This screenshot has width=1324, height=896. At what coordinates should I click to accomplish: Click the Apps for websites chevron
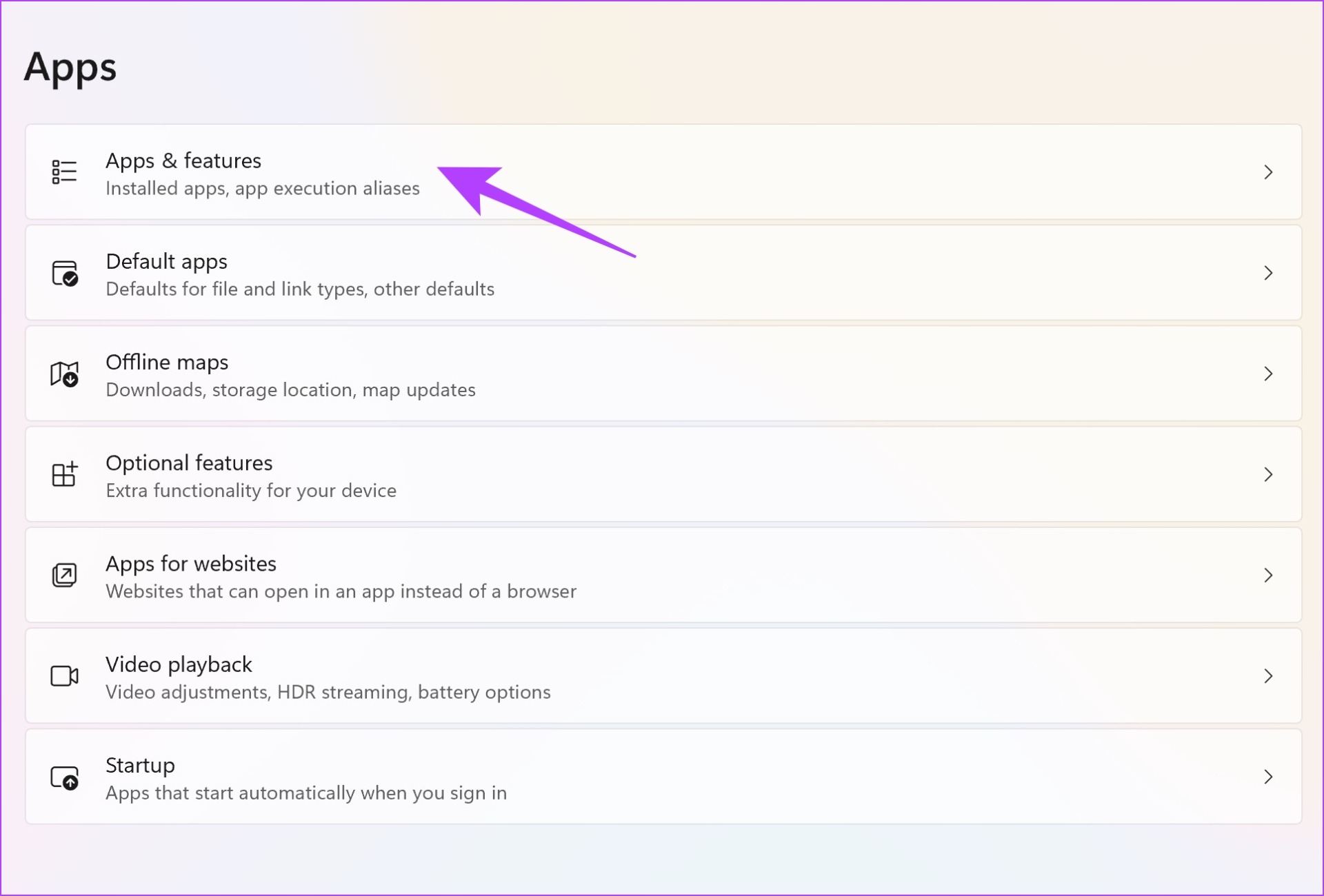click(x=1268, y=575)
